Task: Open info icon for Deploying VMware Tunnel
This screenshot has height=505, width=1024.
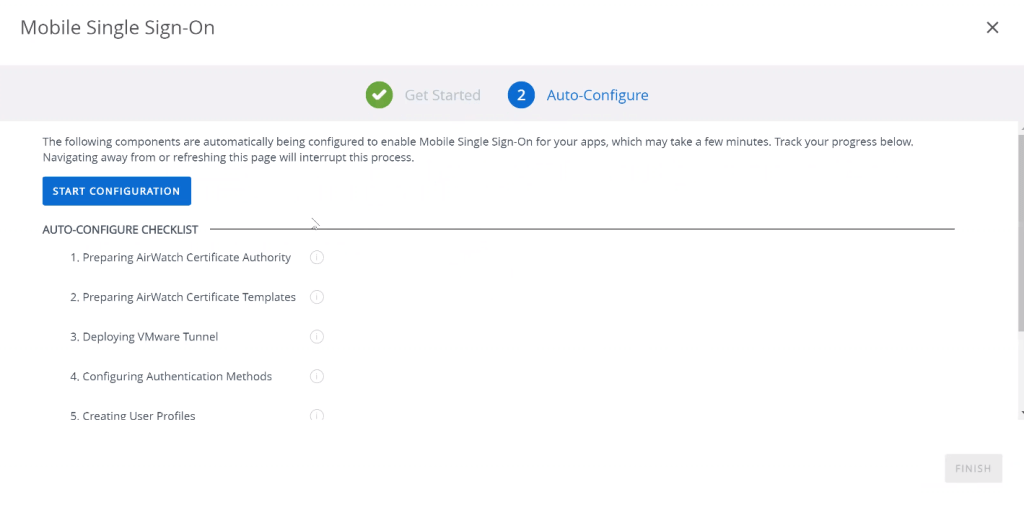Action: point(317,337)
